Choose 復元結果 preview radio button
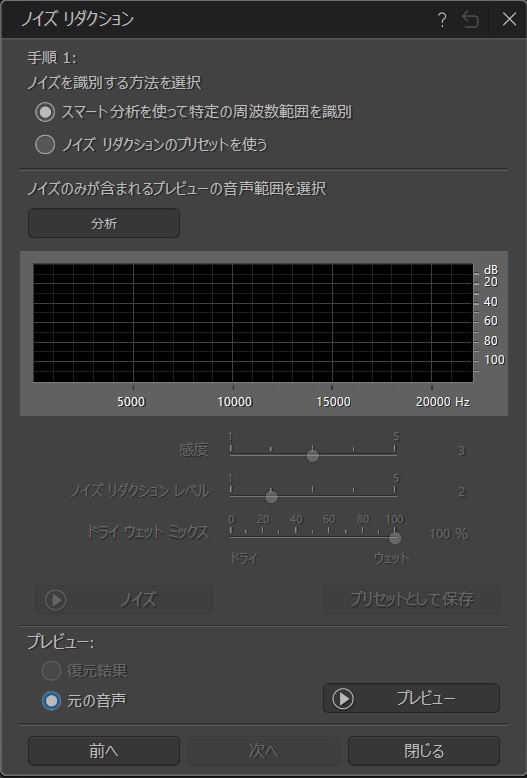The height and width of the screenshot is (778, 527). tap(51, 671)
